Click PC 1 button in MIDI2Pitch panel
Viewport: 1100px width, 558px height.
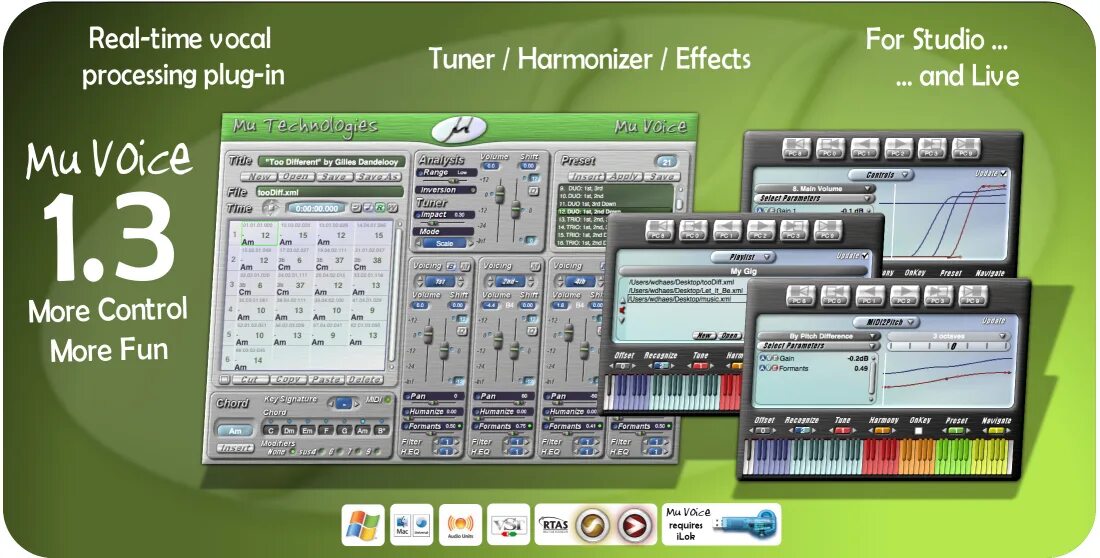870,296
